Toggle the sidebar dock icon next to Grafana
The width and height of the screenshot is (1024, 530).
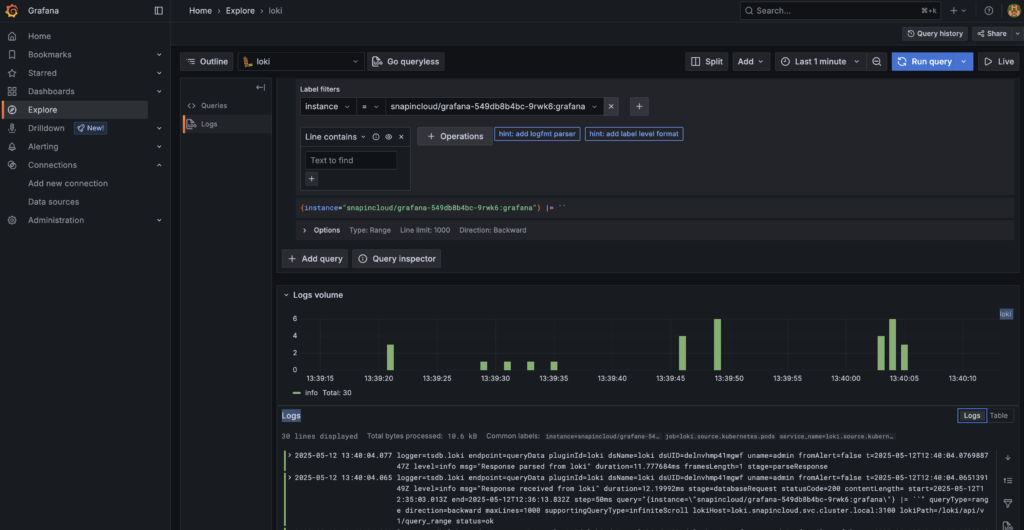(x=159, y=10)
